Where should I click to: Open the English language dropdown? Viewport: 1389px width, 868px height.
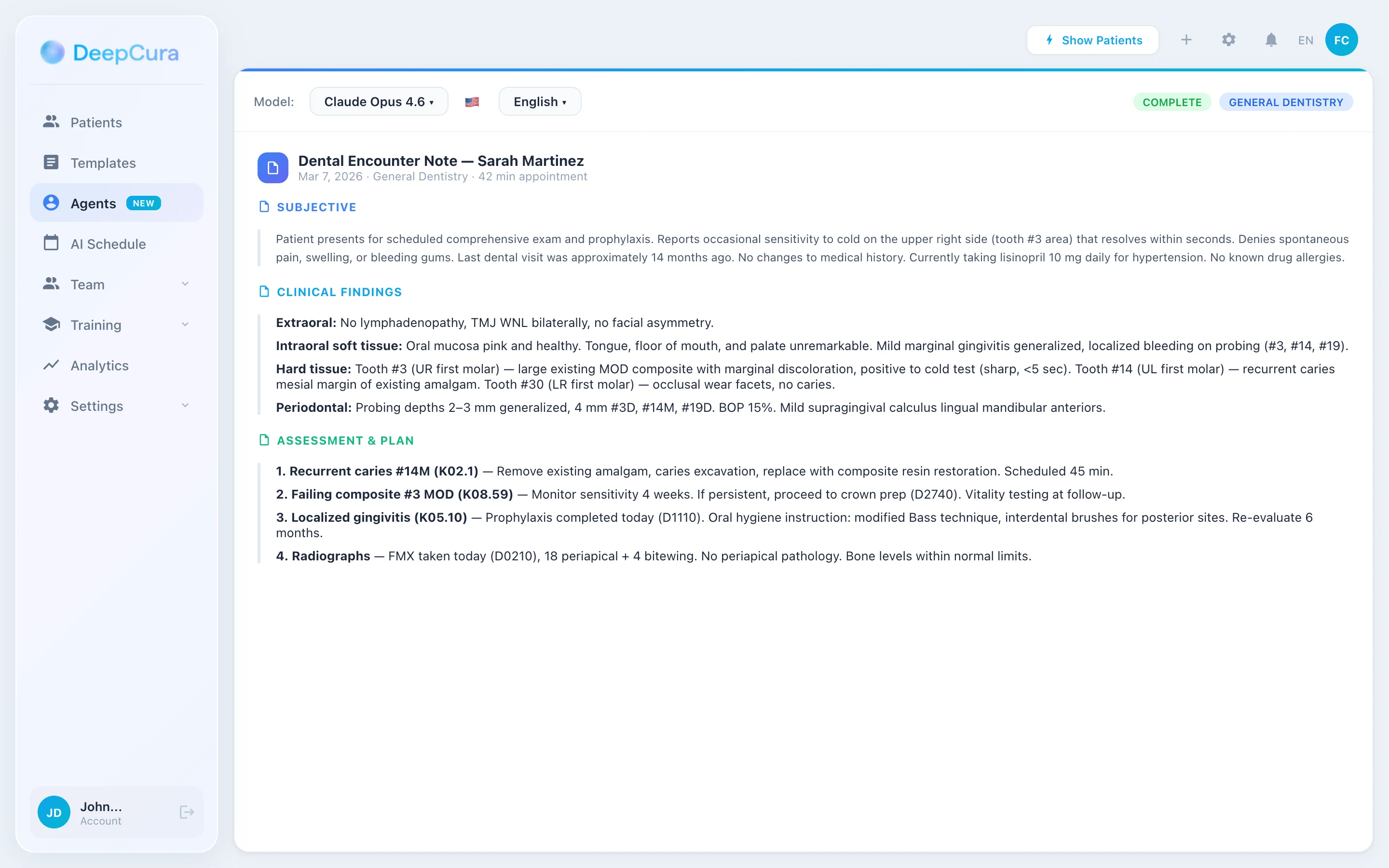pyautogui.click(x=539, y=101)
